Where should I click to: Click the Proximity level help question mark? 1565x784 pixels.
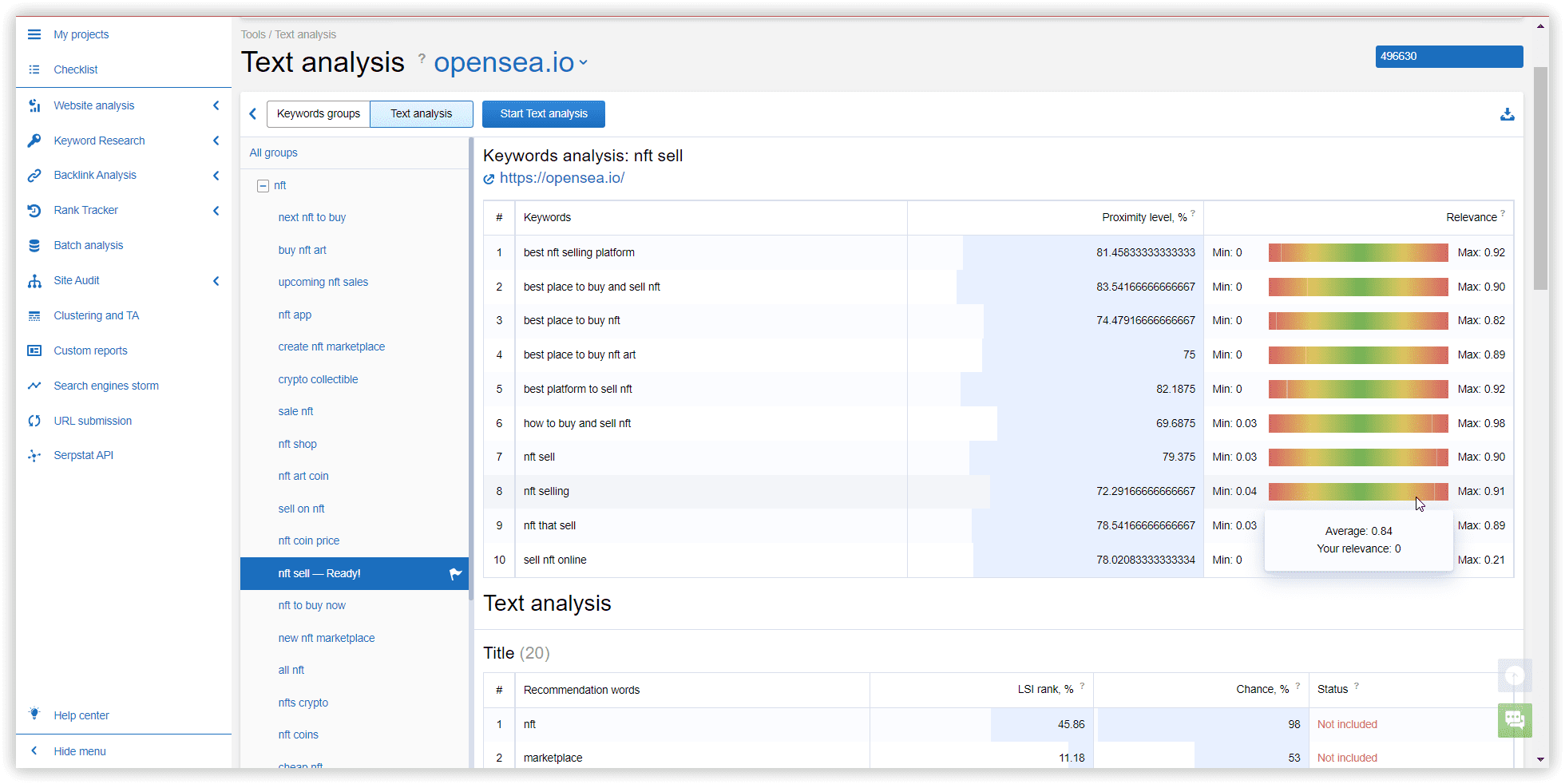click(x=1193, y=213)
